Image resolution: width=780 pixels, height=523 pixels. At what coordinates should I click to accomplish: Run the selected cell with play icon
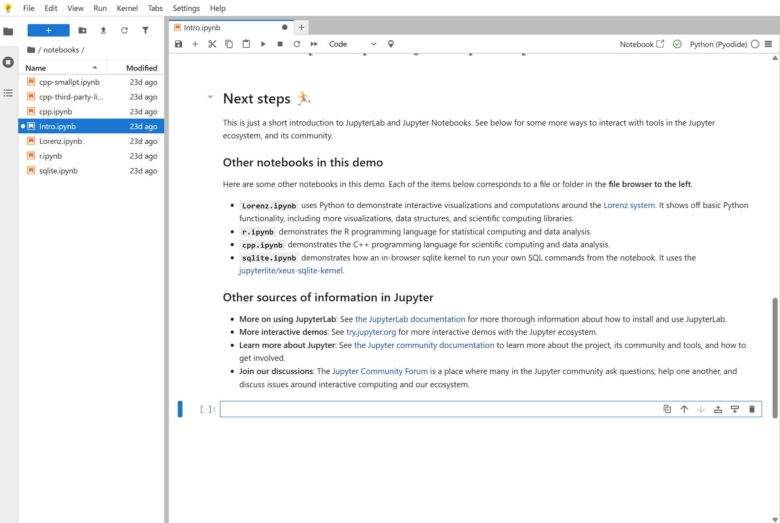click(x=263, y=44)
